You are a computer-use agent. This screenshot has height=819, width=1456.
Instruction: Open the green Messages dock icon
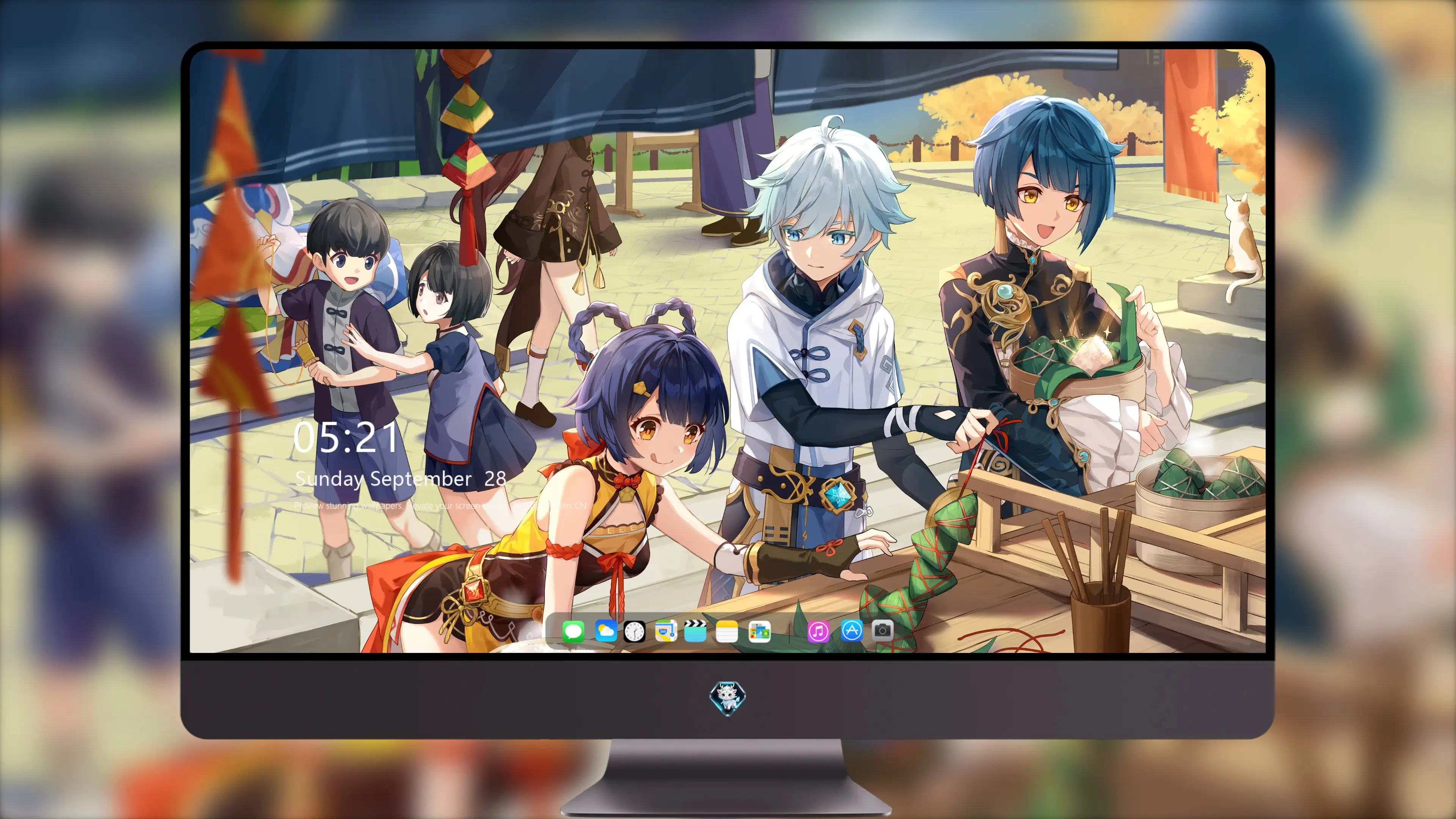[x=573, y=631]
